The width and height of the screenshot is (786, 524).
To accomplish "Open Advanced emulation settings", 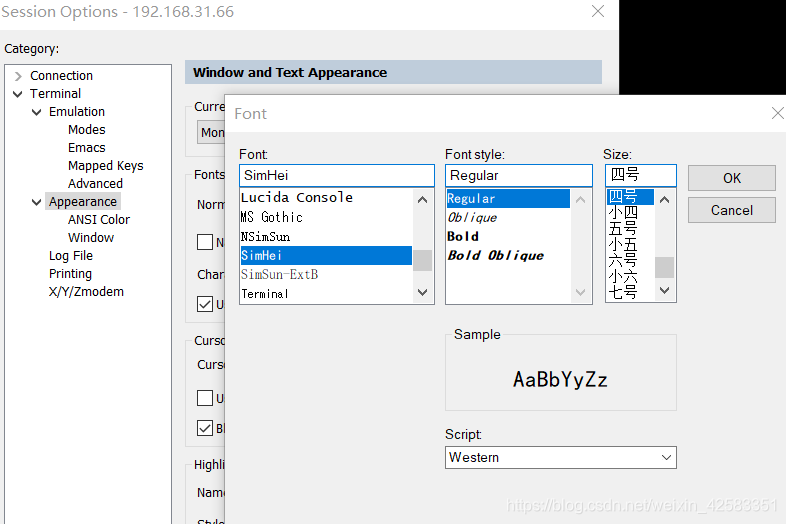I will pyautogui.click(x=95, y=184).
